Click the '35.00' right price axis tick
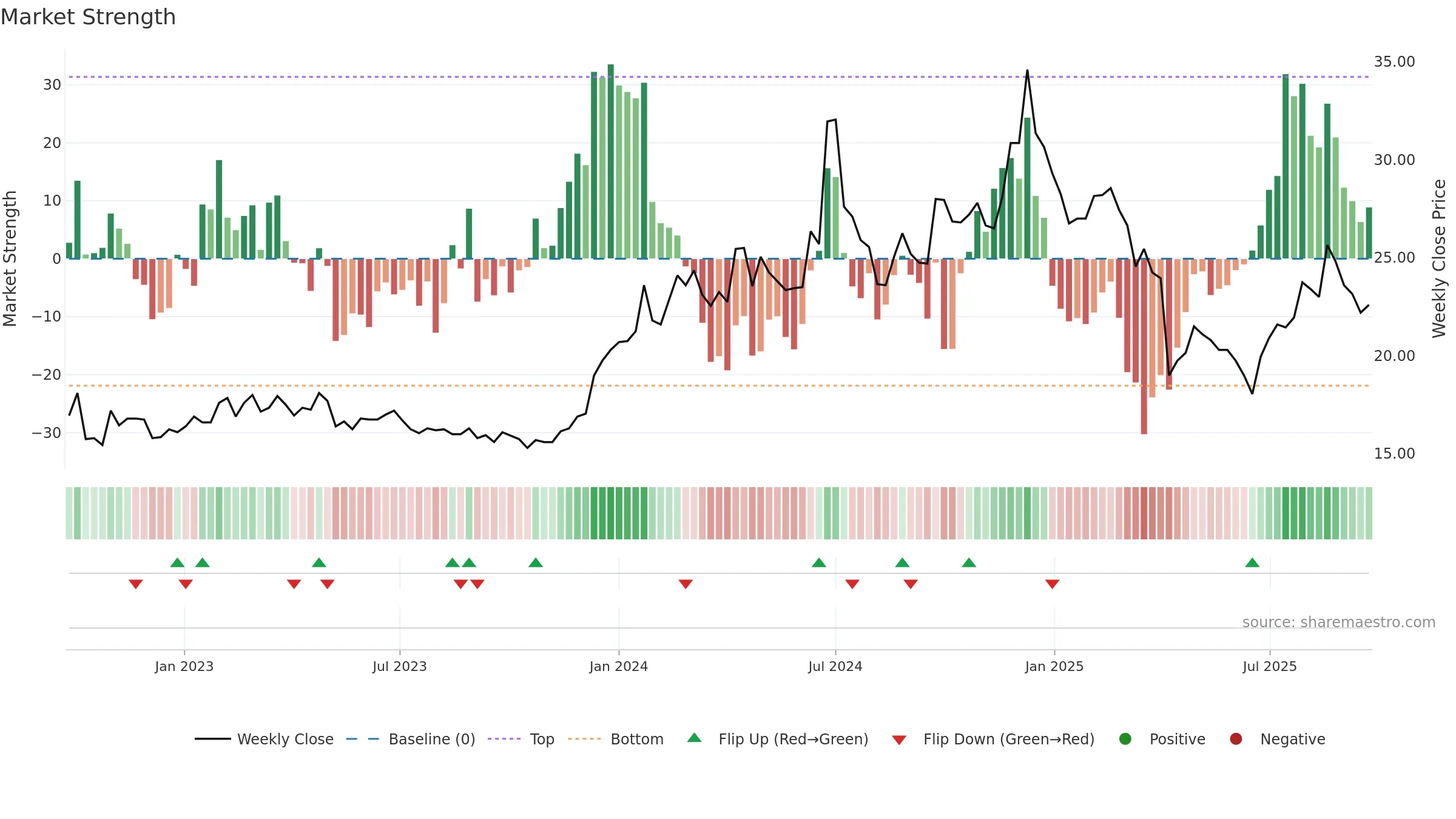Image resolution: width=1456 pixels, height=819 pixels. pos(1394,62)
